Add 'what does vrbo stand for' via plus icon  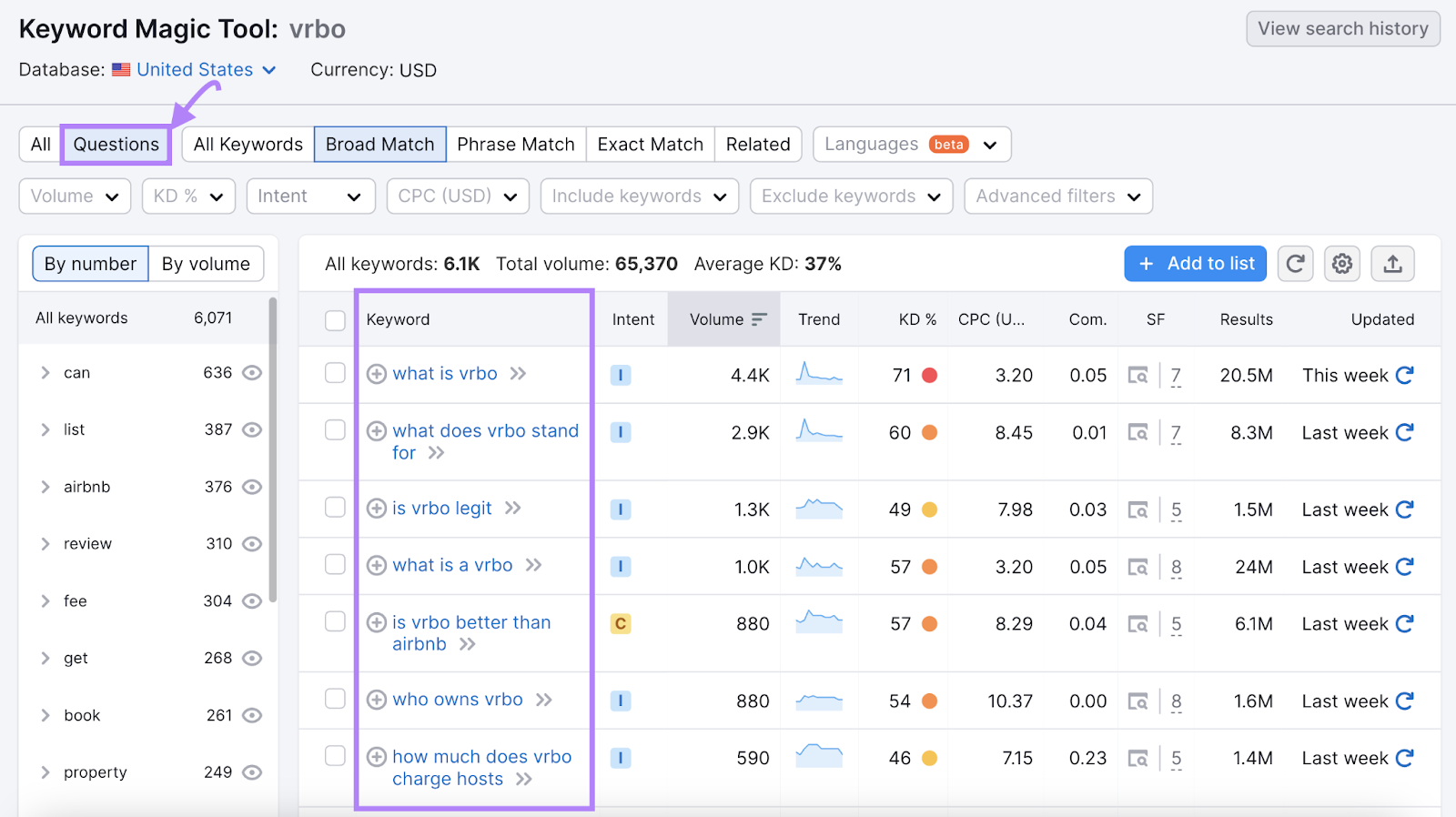pos(377,431)
